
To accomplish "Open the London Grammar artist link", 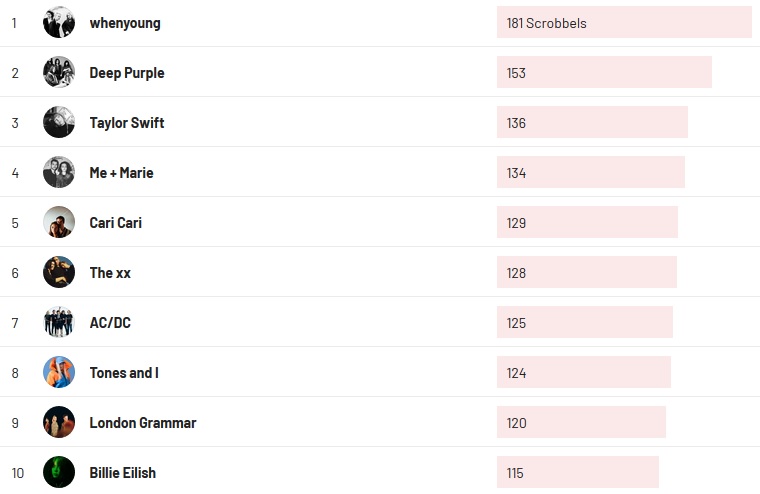I will 143,423.
